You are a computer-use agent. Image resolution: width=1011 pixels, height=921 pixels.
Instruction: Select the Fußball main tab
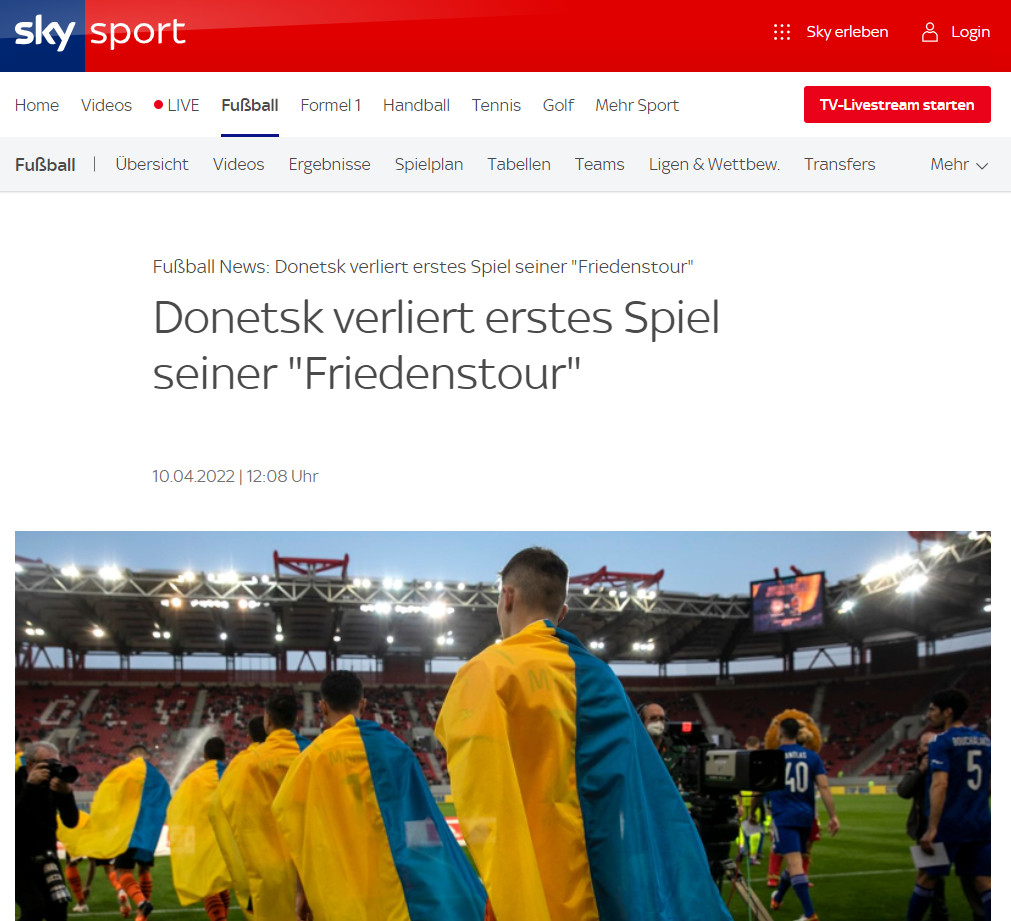(x=250, y=105)
